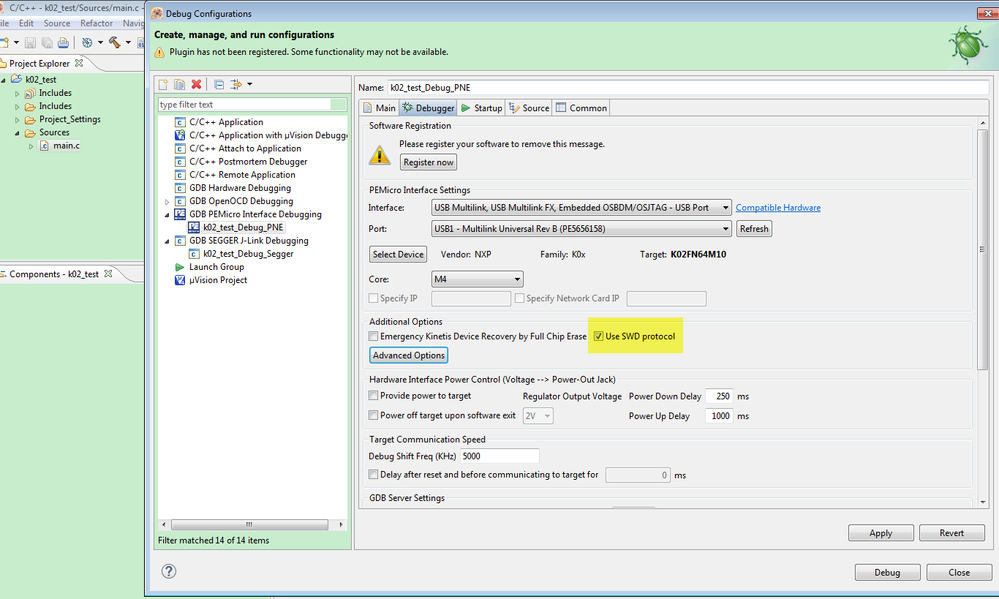
Task: Select C/C++ Attach to Application
Action: point(245,148)
